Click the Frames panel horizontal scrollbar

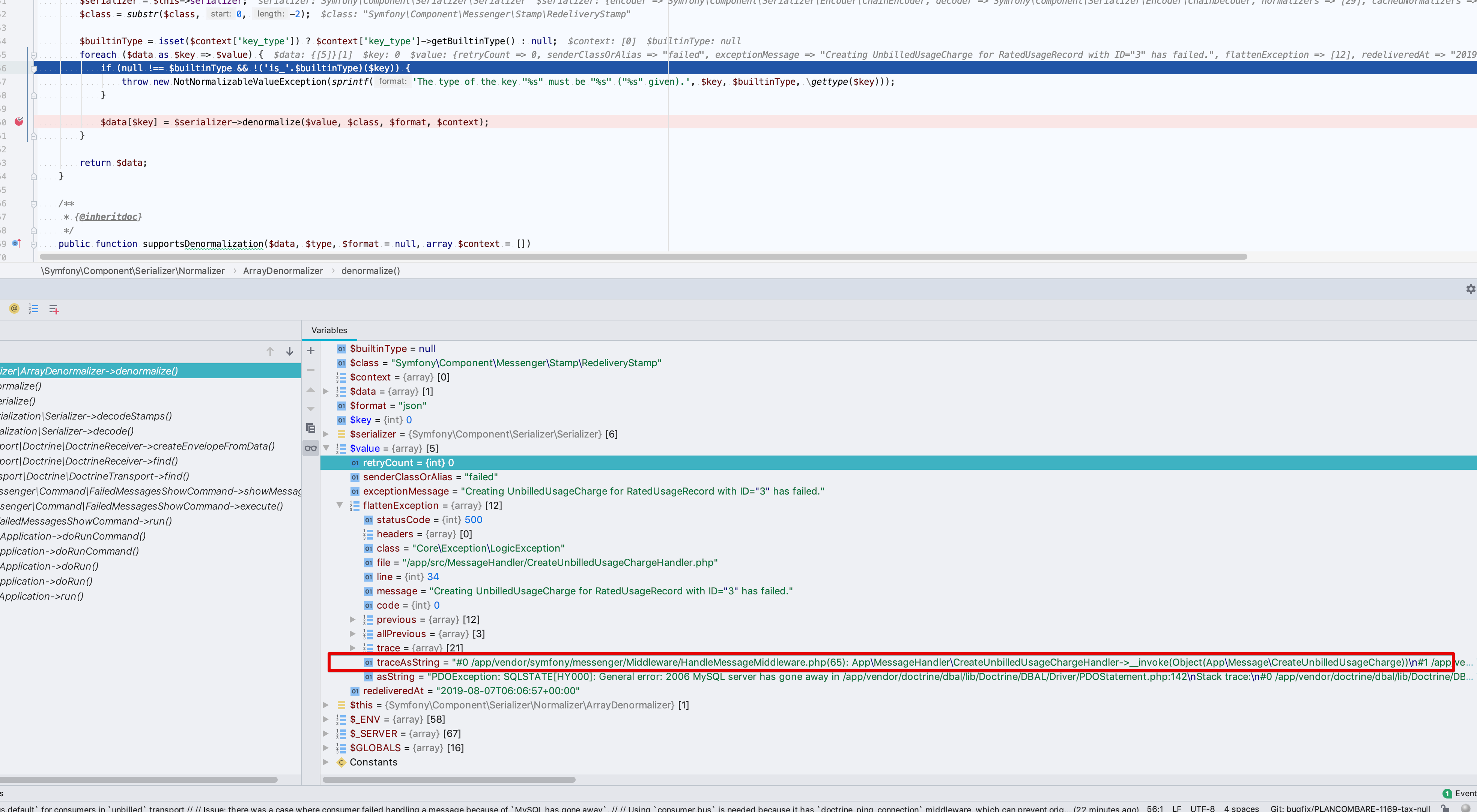tap(139, 780)
